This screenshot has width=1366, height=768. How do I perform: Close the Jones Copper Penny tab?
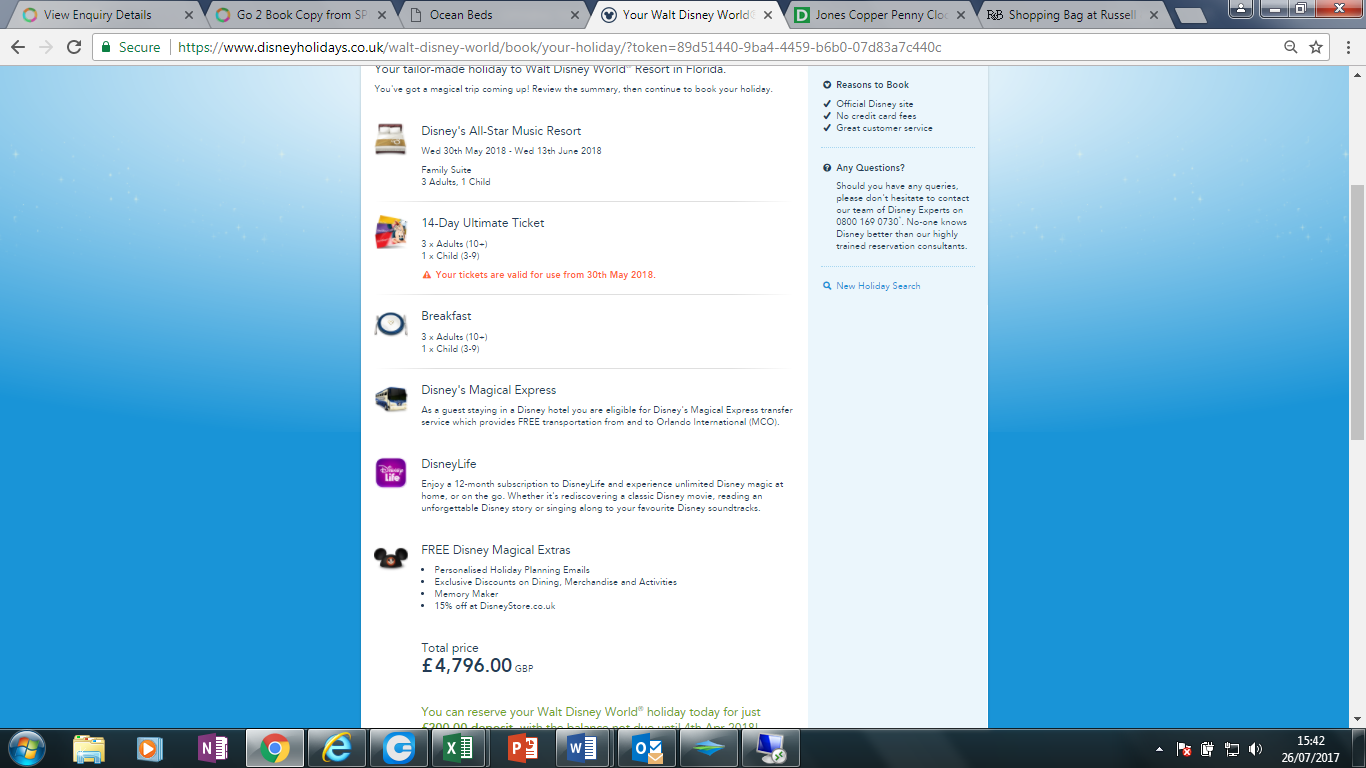point(961,15)
